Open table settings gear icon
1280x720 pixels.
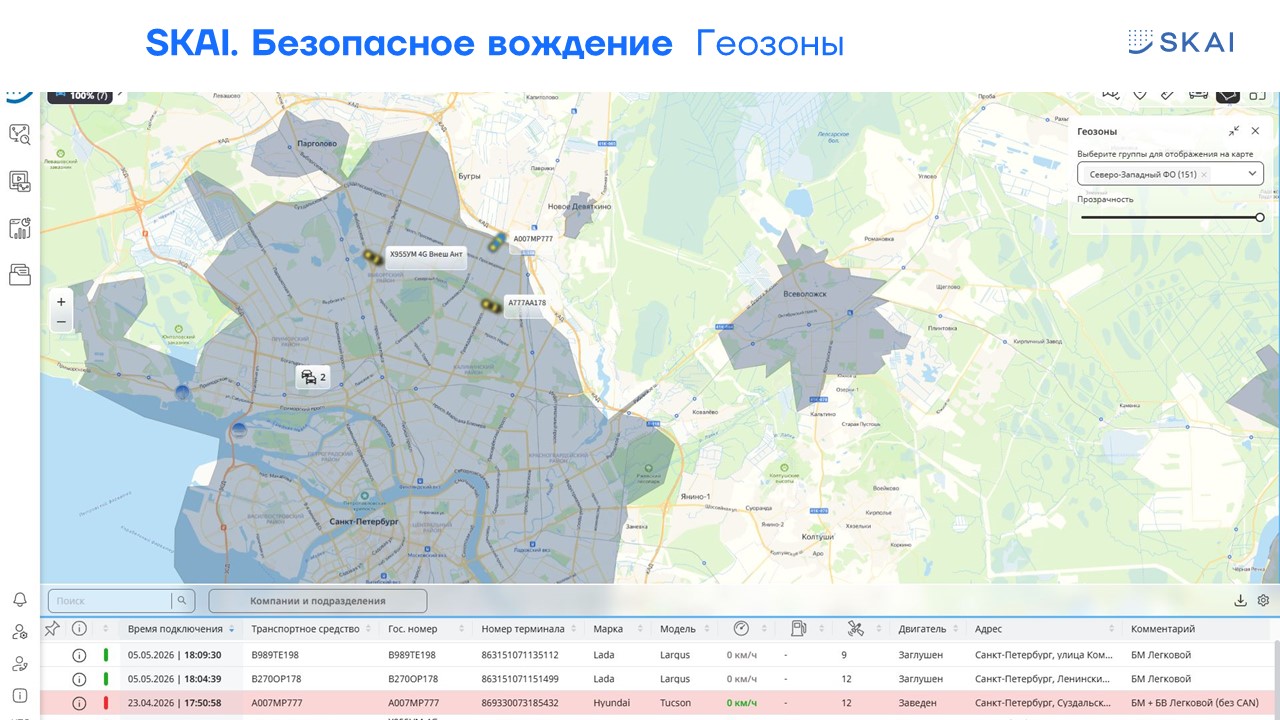click(1263, 601)
